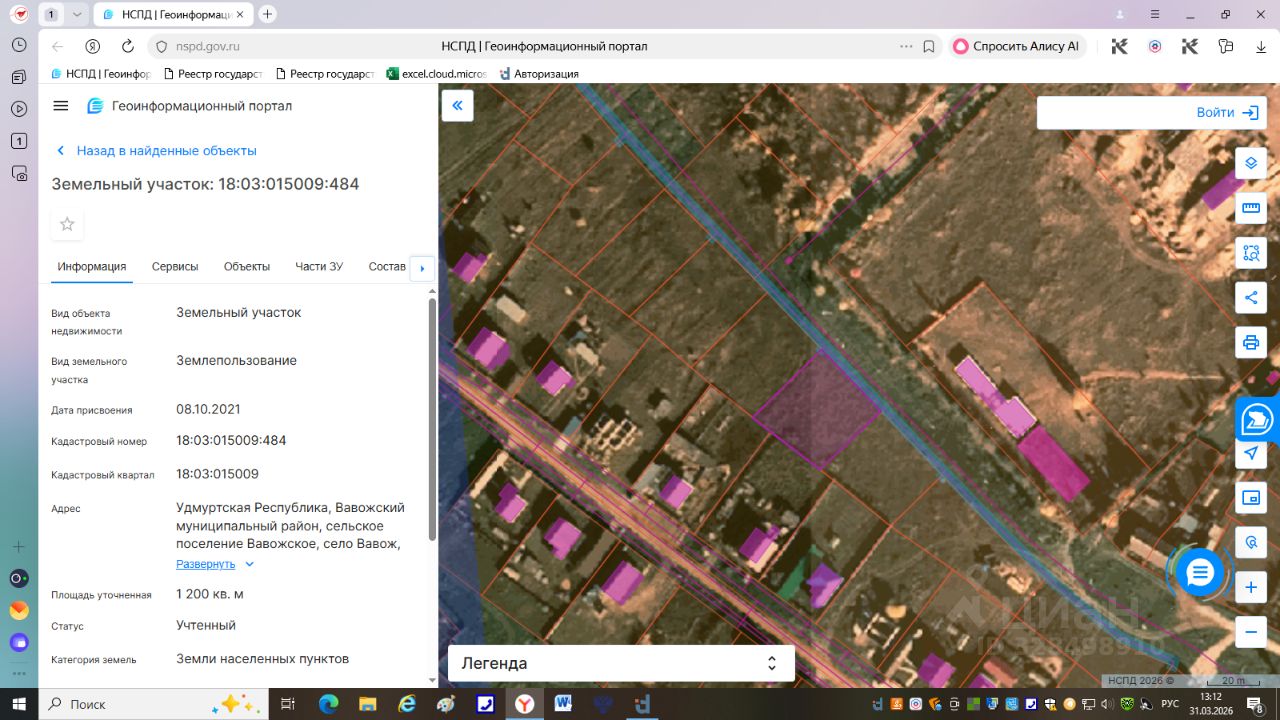Open the chat assistant bubble
Image resolution: width=1280 pixels, height=720 pixels.
tap(1200, 573)
